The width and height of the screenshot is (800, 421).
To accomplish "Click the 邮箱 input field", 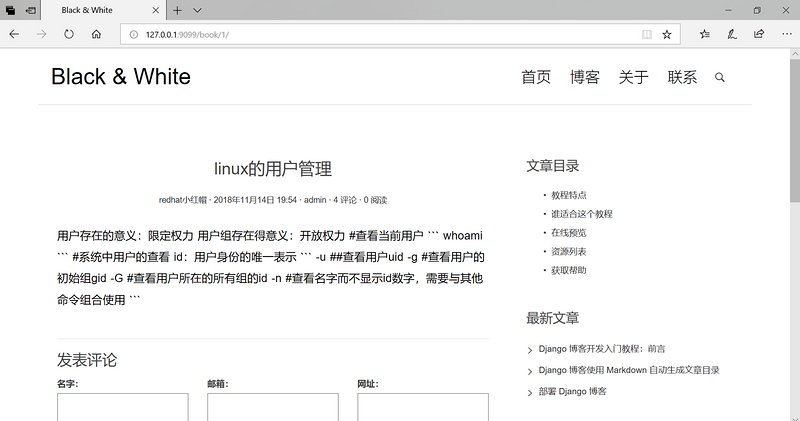I will coord(273,407).
